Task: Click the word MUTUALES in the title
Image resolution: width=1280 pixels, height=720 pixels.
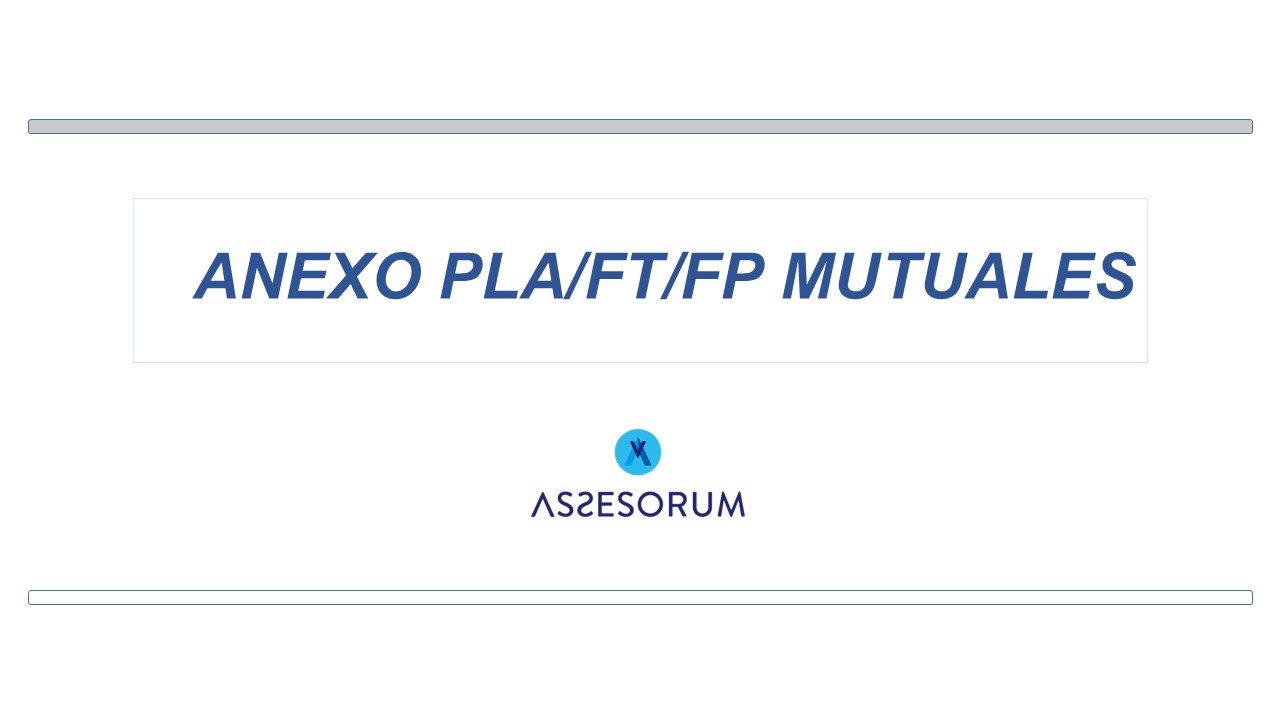Action: (x=958, y=276)
